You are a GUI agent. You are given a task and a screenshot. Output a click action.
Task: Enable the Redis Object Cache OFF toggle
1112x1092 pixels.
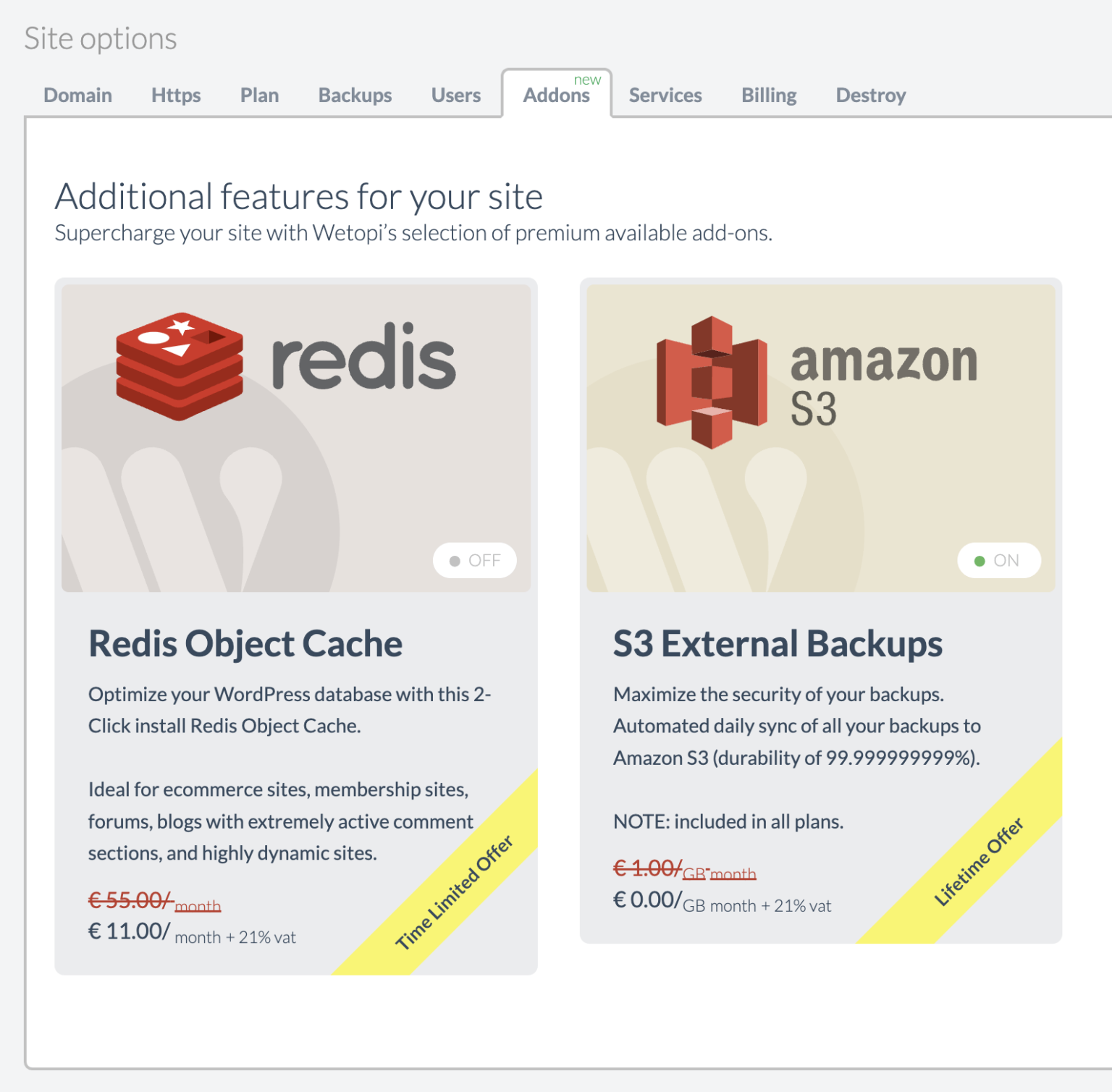(475, 560)
